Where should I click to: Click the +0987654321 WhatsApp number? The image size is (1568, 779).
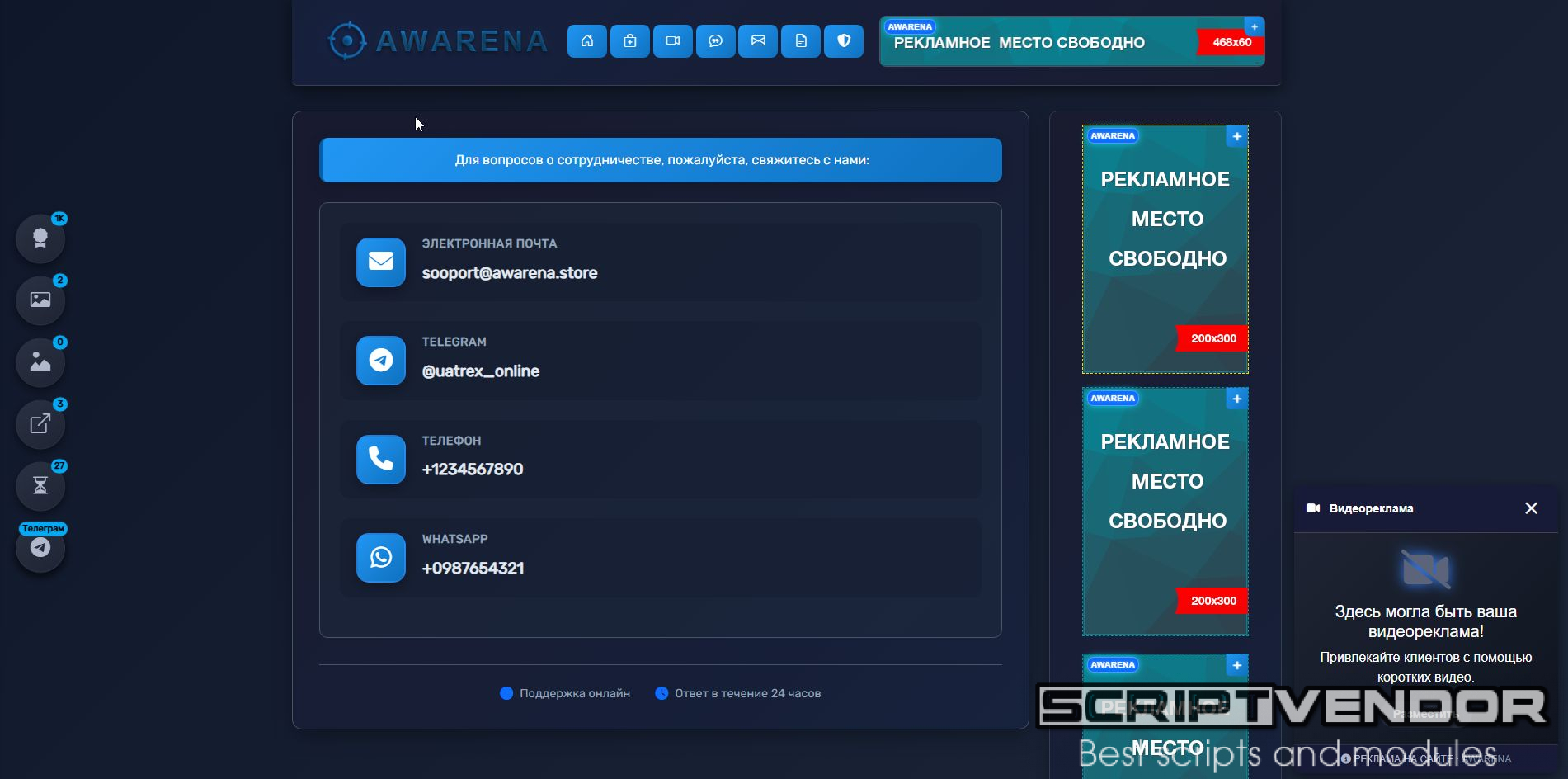(473, 569)
